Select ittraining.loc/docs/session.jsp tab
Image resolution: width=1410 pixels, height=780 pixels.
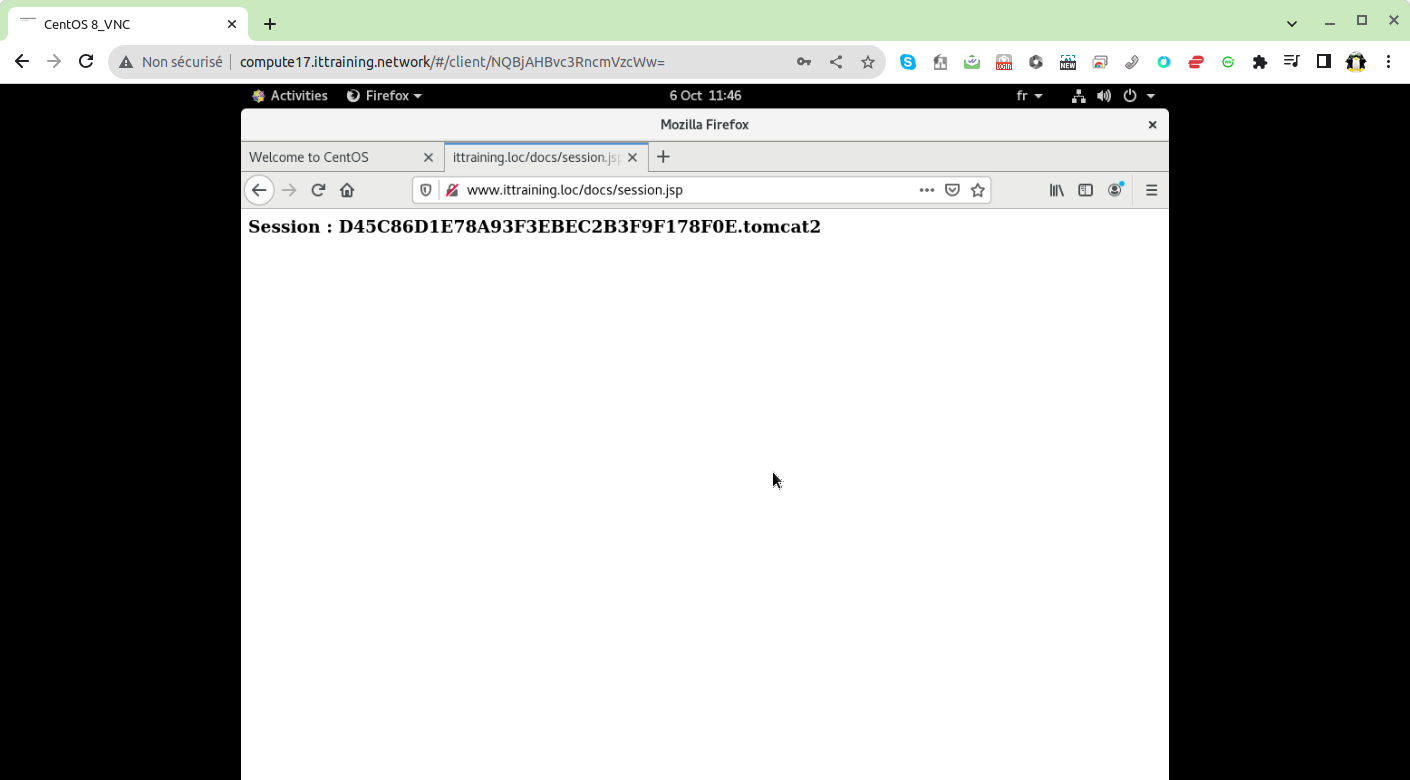(547, 157)
